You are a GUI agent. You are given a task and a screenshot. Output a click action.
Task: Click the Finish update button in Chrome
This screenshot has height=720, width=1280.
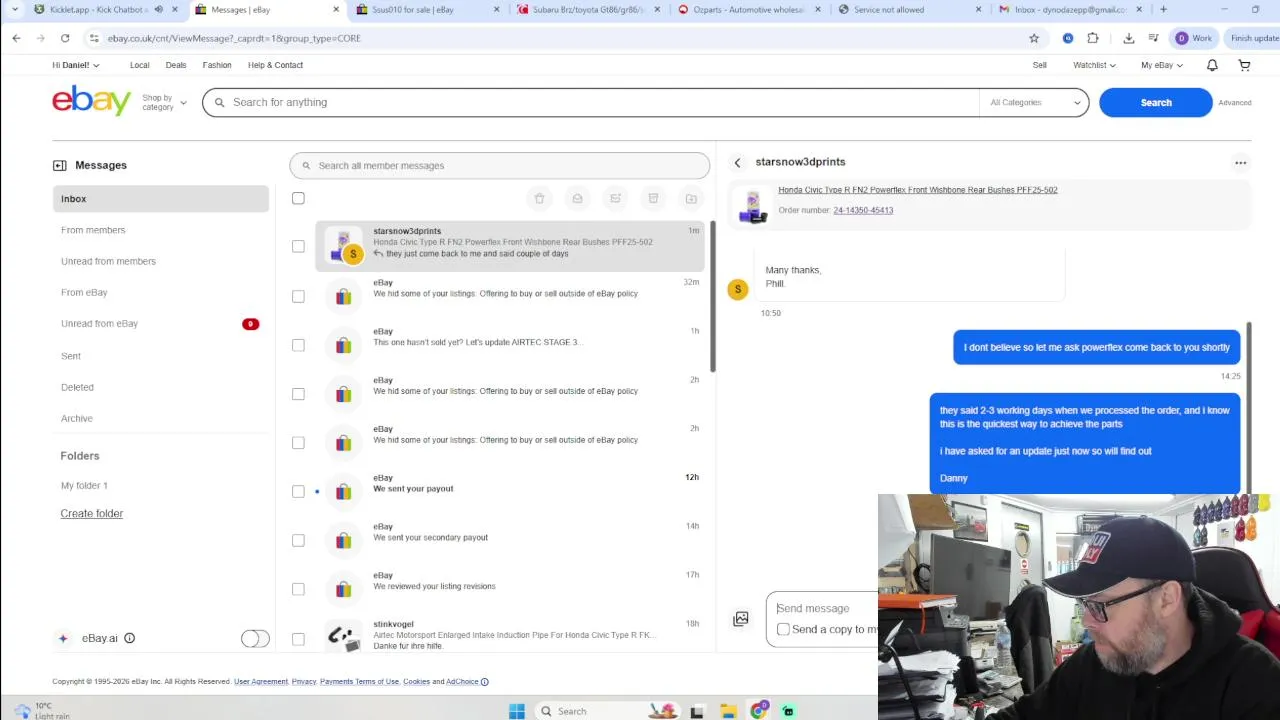coord(1254,38)
